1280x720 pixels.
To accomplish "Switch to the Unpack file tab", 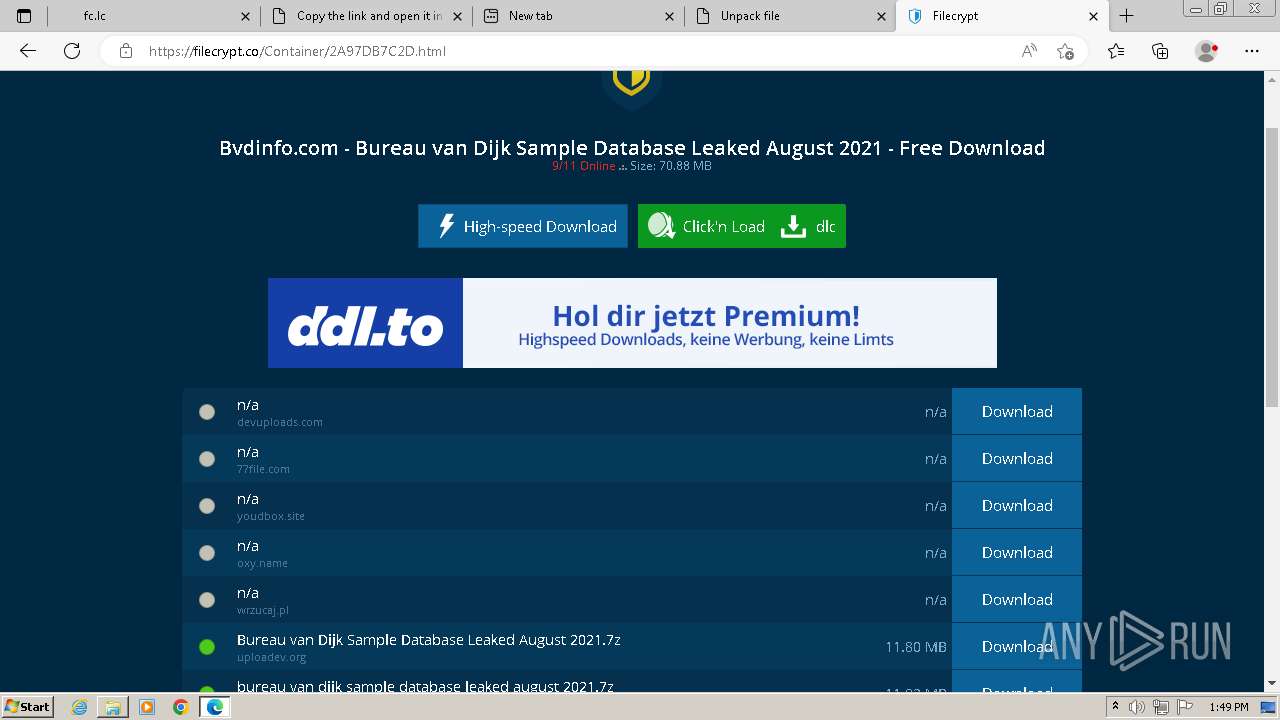I will click(x=790, y=16).
